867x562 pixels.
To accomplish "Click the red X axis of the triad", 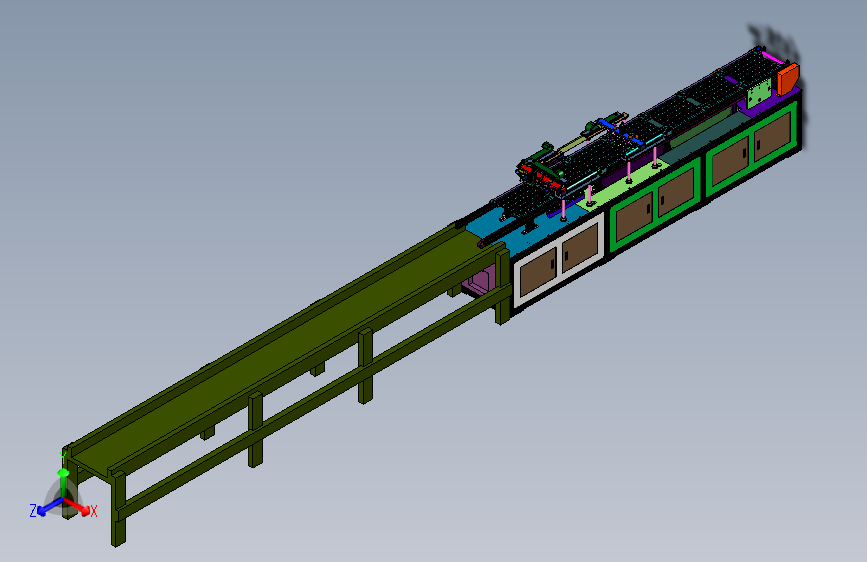I will click(x=77, y=506).
